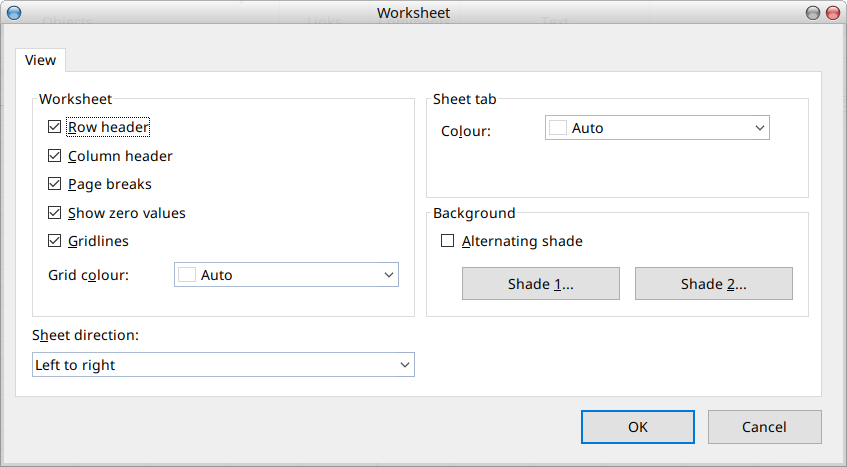Confirm settings with OK button
This screenshot has width=847, height=467.
[x=638, y=427]
